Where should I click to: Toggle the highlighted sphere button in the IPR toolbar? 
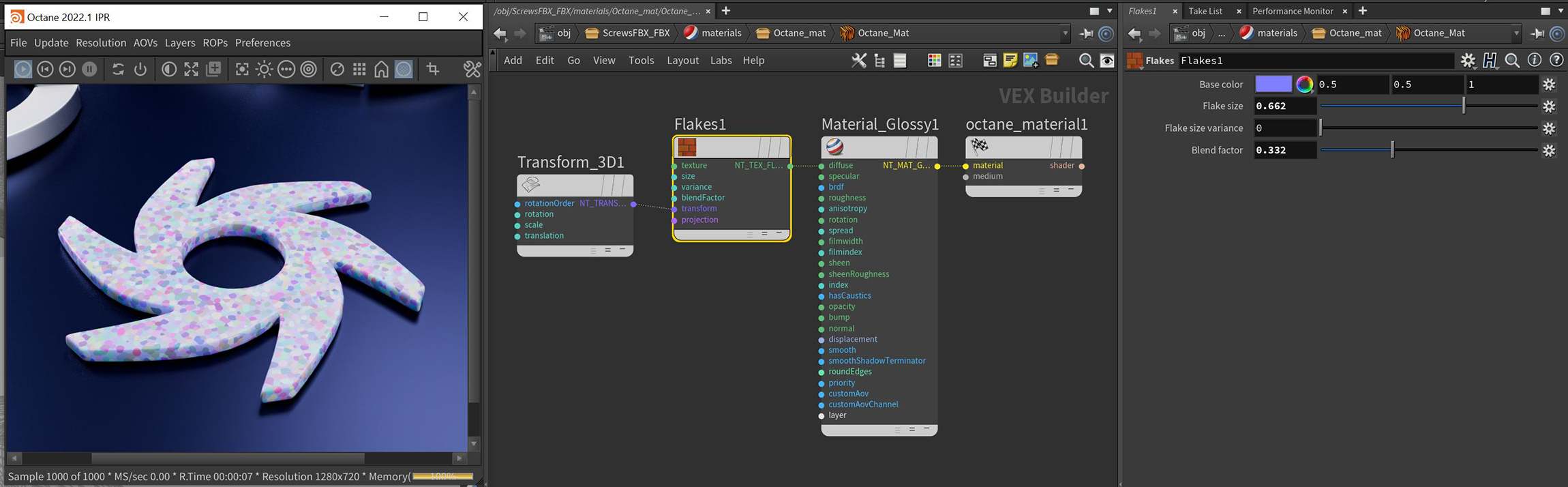click(404, 69)
